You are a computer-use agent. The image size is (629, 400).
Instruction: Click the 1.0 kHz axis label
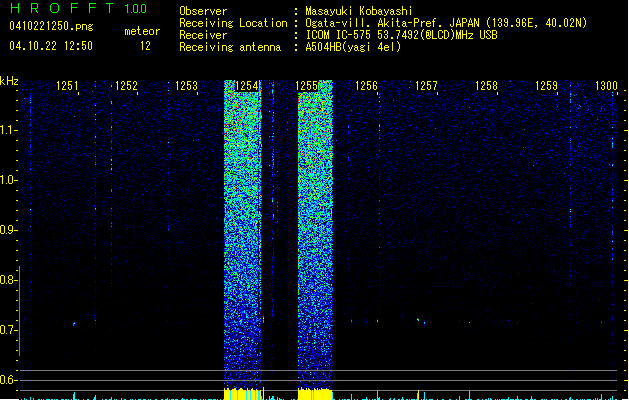[8, 180]
